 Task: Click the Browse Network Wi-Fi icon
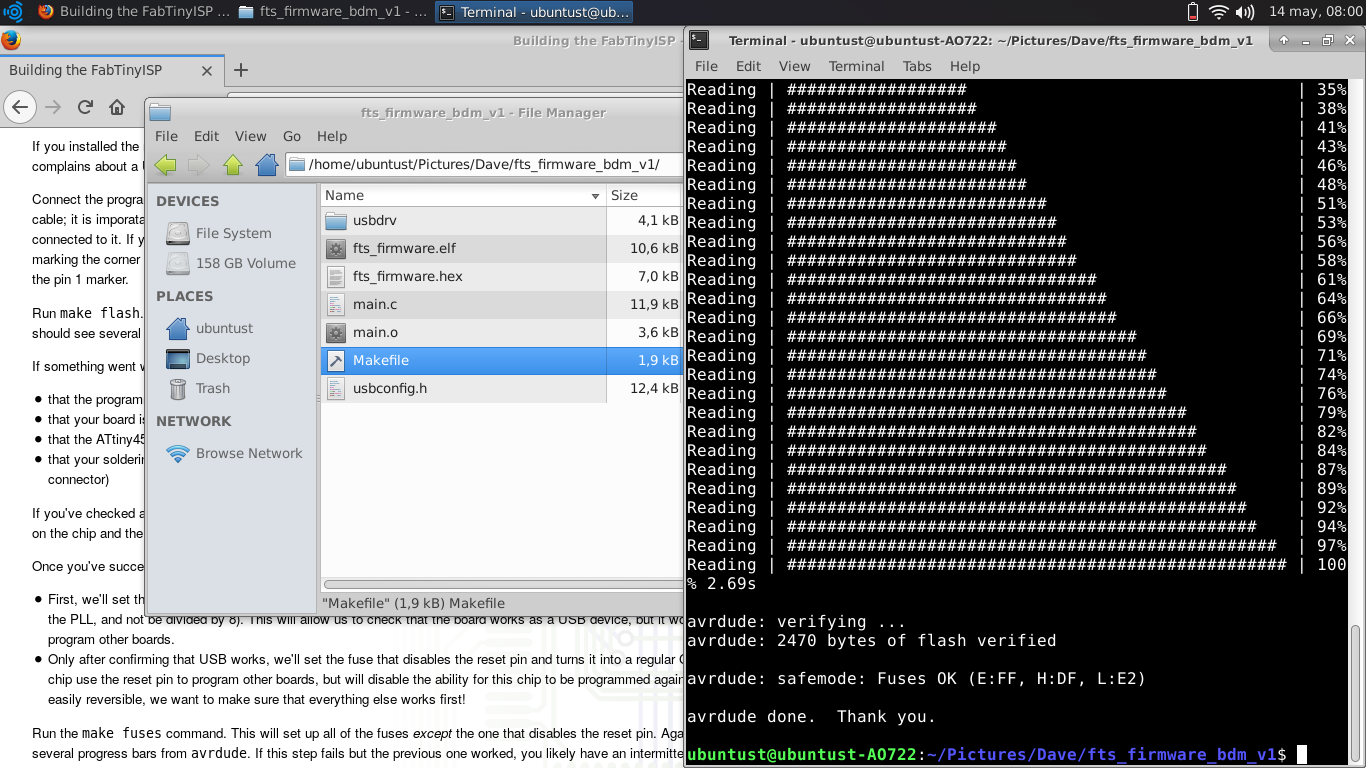(177, 453)
